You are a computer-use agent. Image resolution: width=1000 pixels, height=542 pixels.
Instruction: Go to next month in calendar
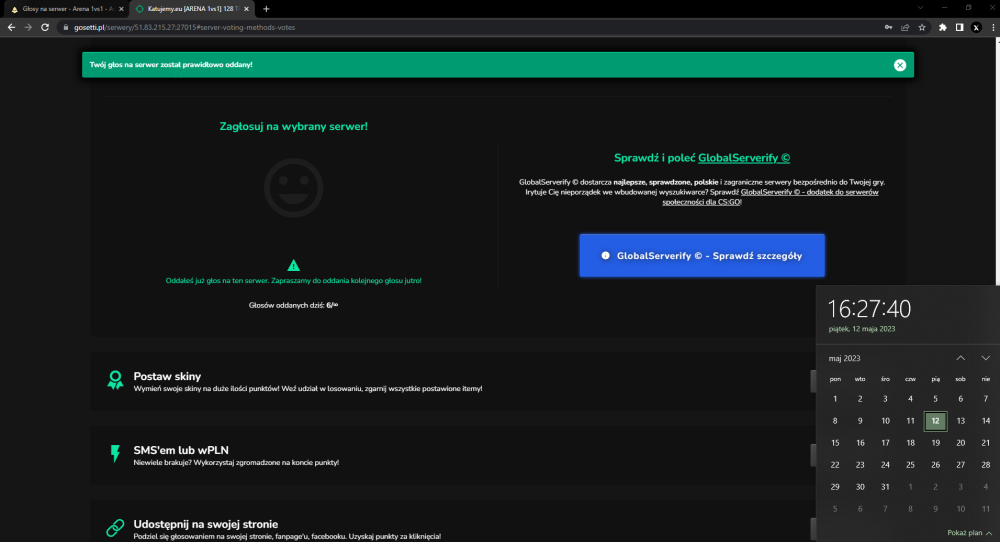tap(985, 358)
